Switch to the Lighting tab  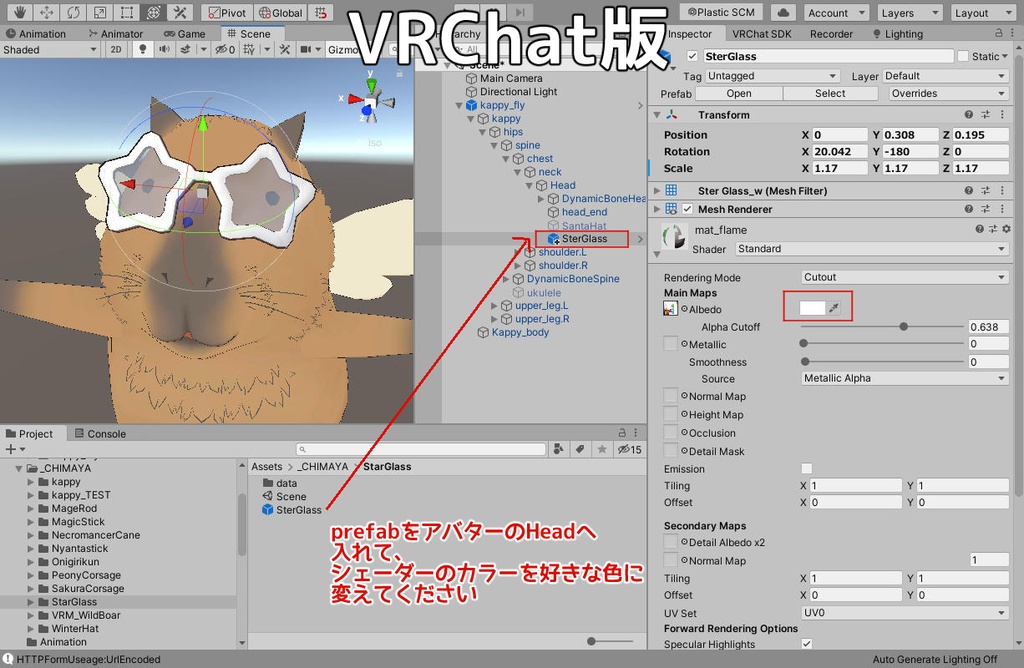[898, 34]
